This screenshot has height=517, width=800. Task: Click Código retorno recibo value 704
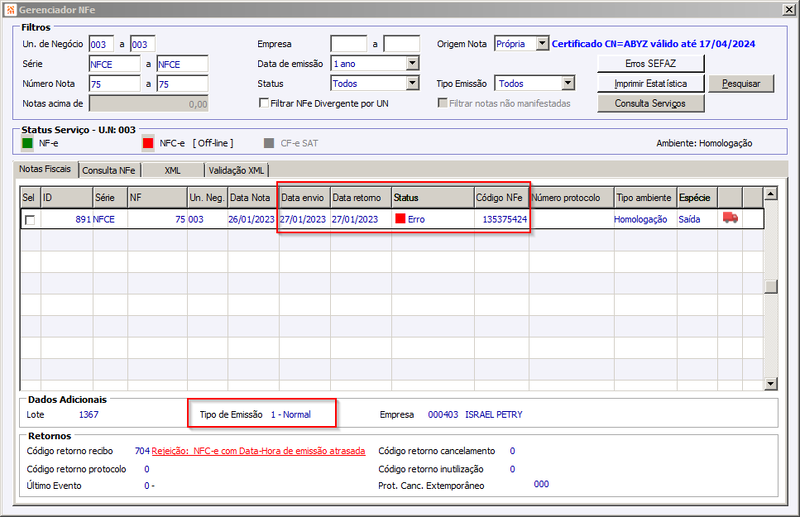[x=142, y=451]
